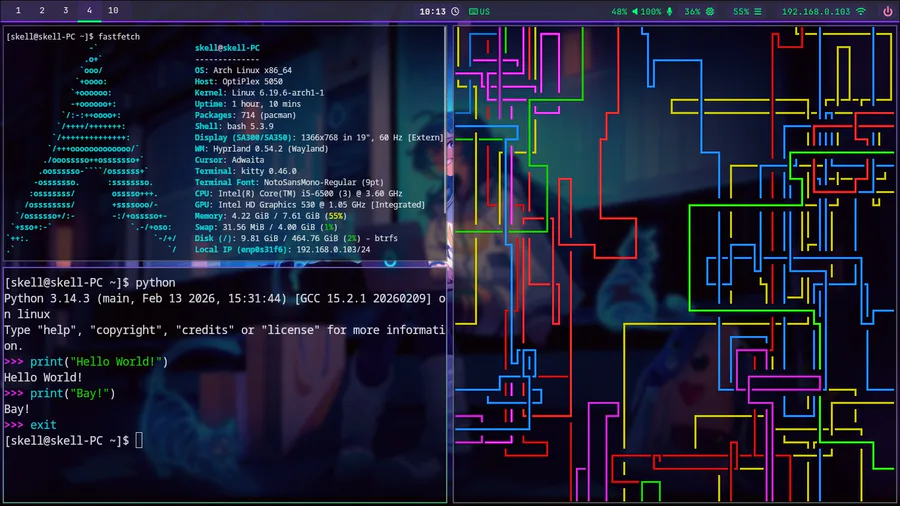Viewport: 900px width, 506px height.
Task: Click the Wi-Fi network icon
Action: tap(861, 11)
